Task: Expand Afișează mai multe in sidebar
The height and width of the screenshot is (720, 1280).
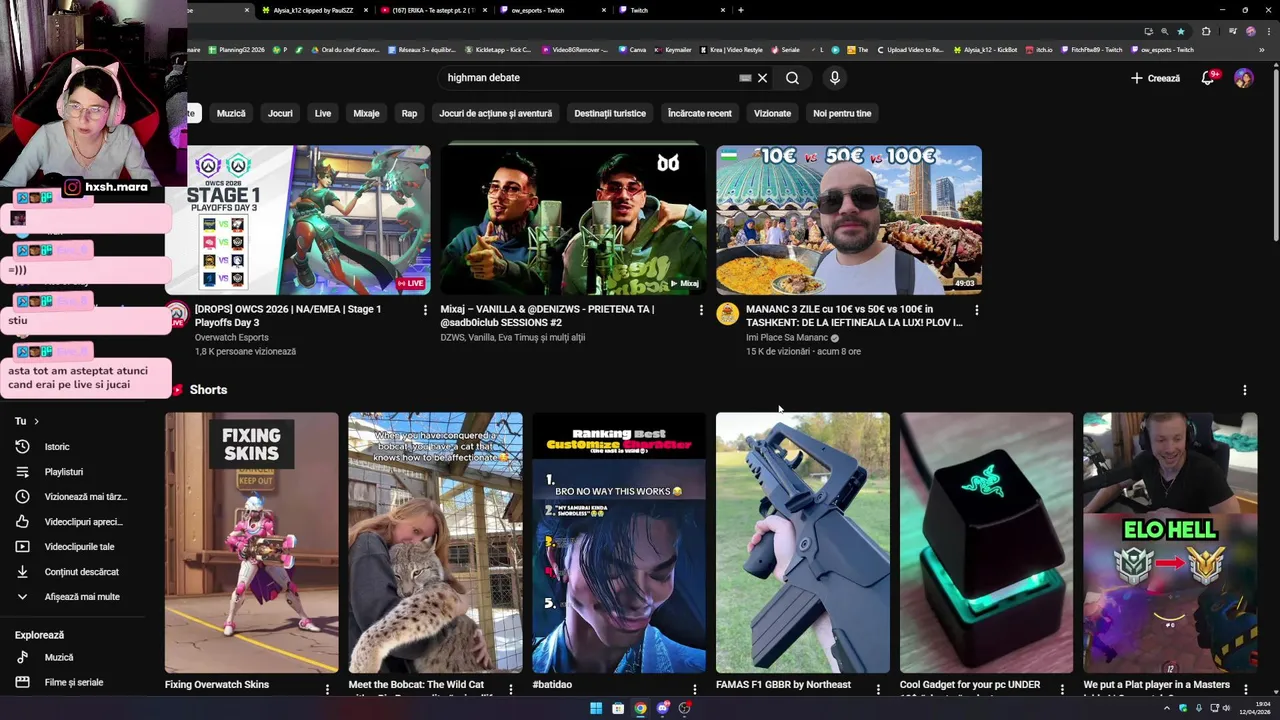Action: (x=80, y=597)
